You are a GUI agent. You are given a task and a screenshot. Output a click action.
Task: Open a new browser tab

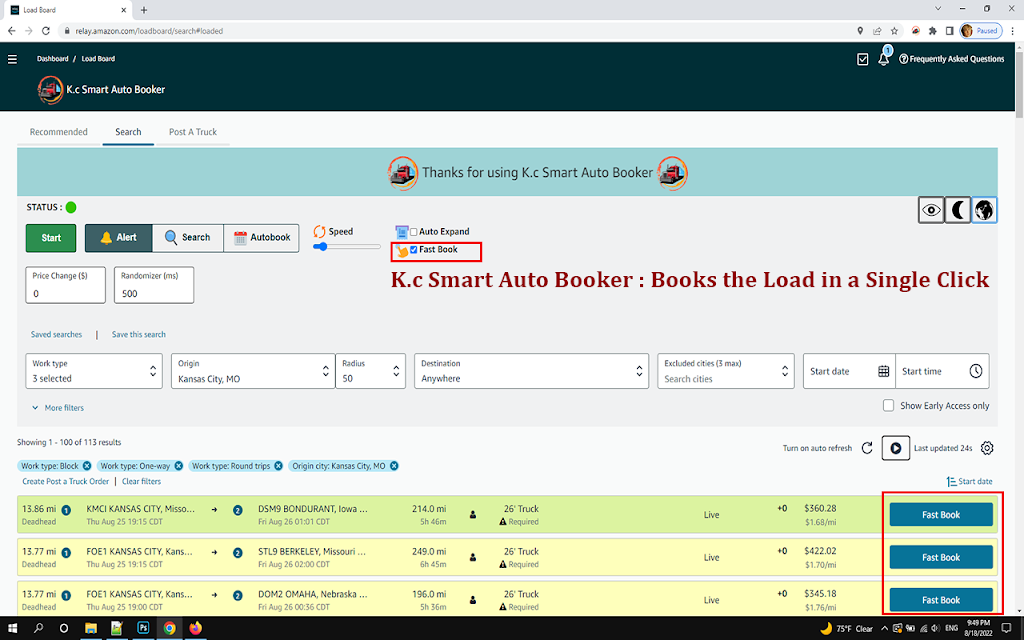coord(144,10)
